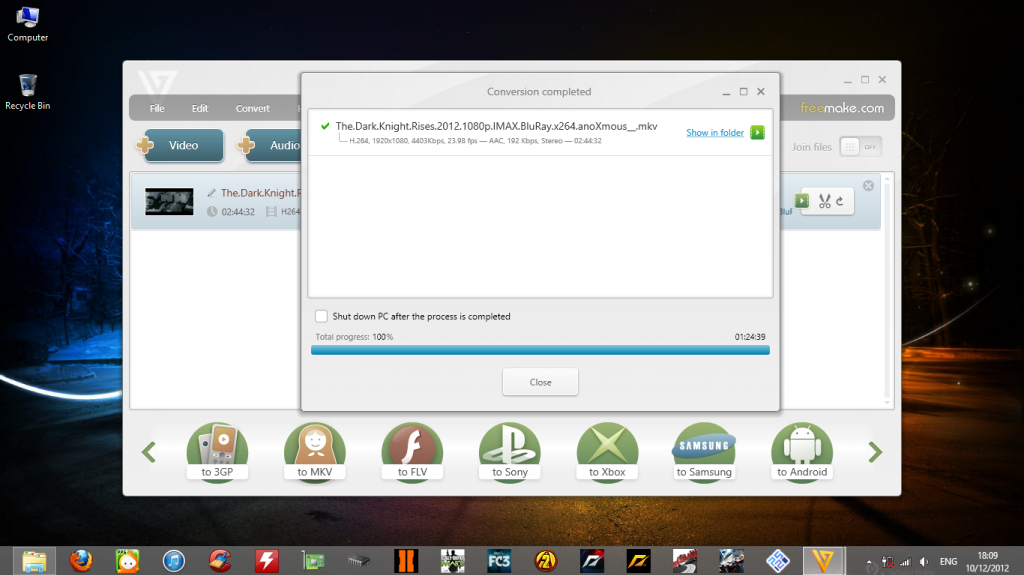Open the Edit menu
This screenshot has width=1024, height=575.
pos(200,108)
